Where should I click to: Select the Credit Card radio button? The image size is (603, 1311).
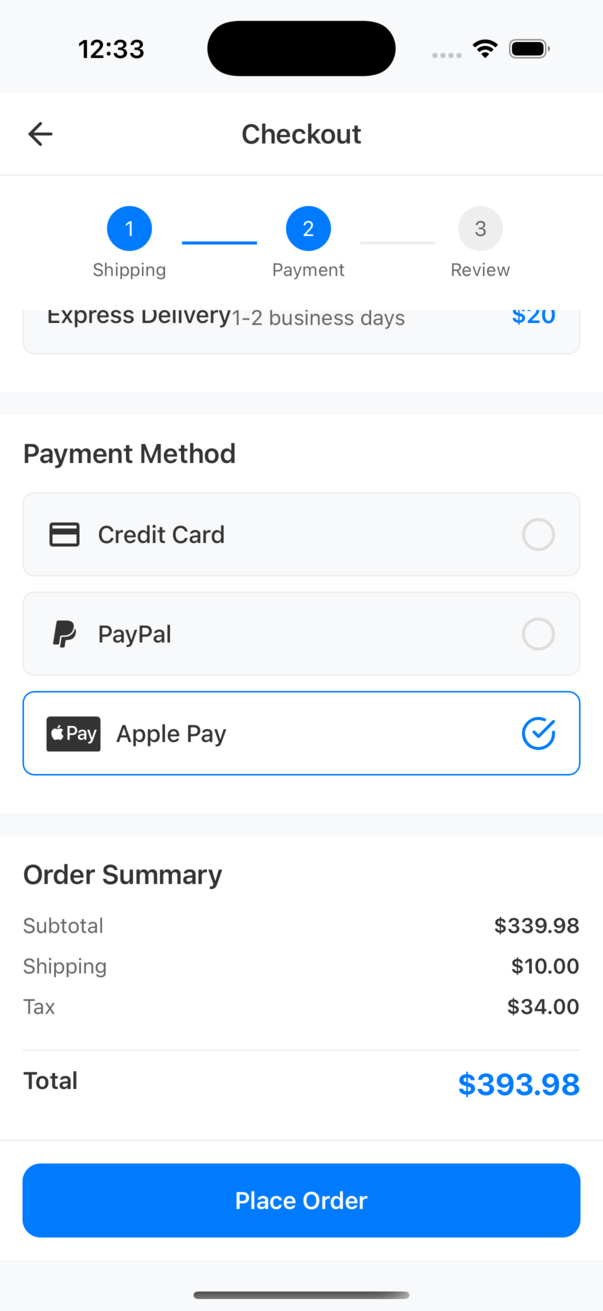click(538, 535)
